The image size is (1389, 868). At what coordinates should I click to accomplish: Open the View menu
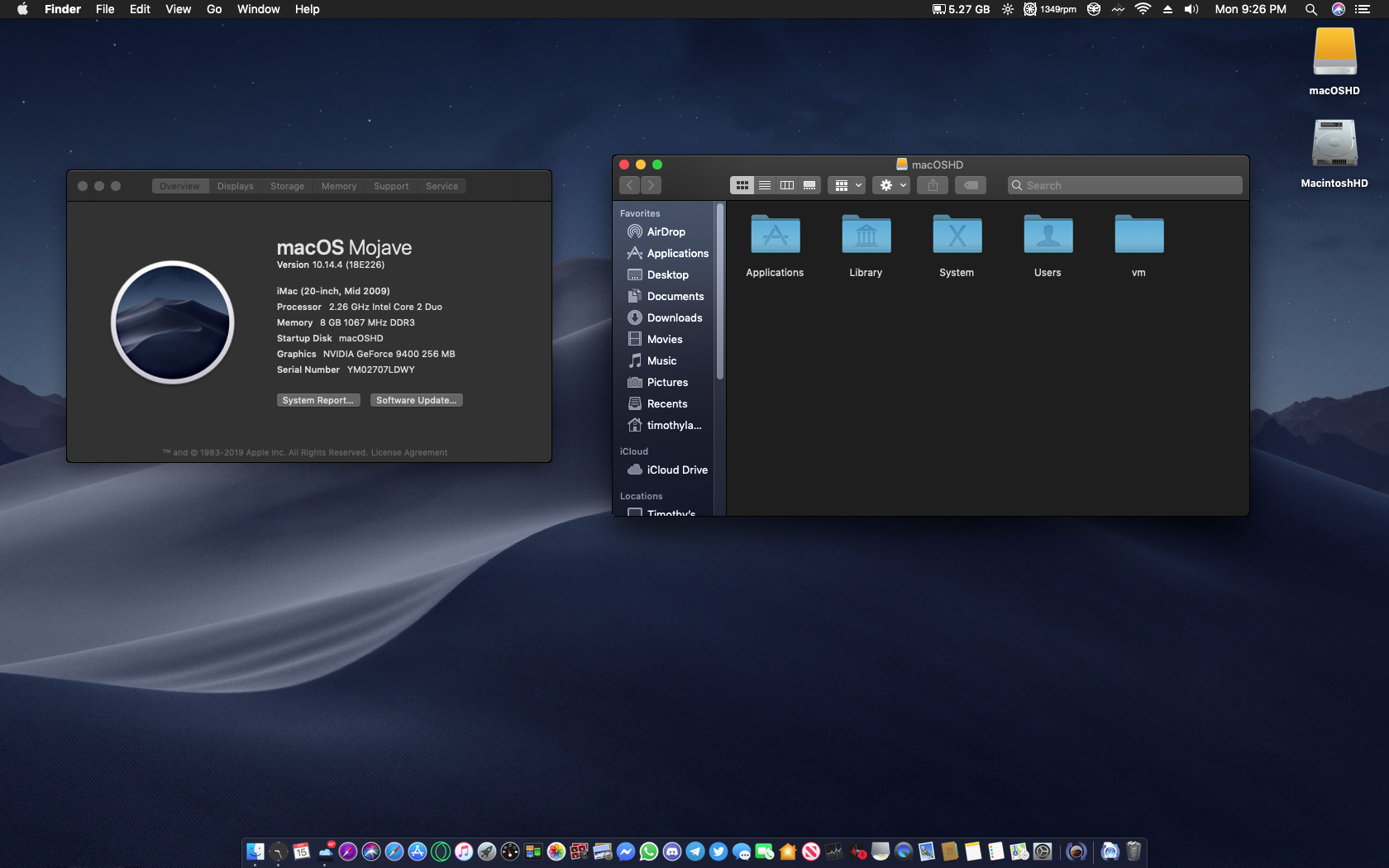(x=178, y=9)
